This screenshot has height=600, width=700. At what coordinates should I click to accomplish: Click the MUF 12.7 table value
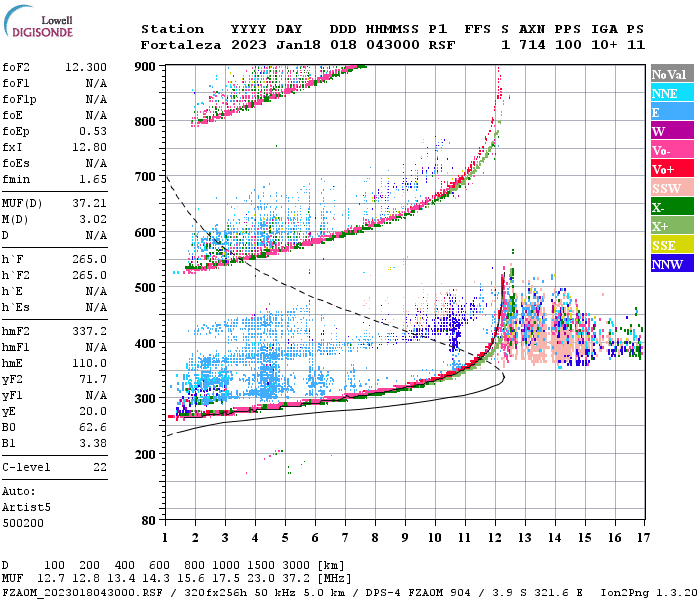coord(51,579)
